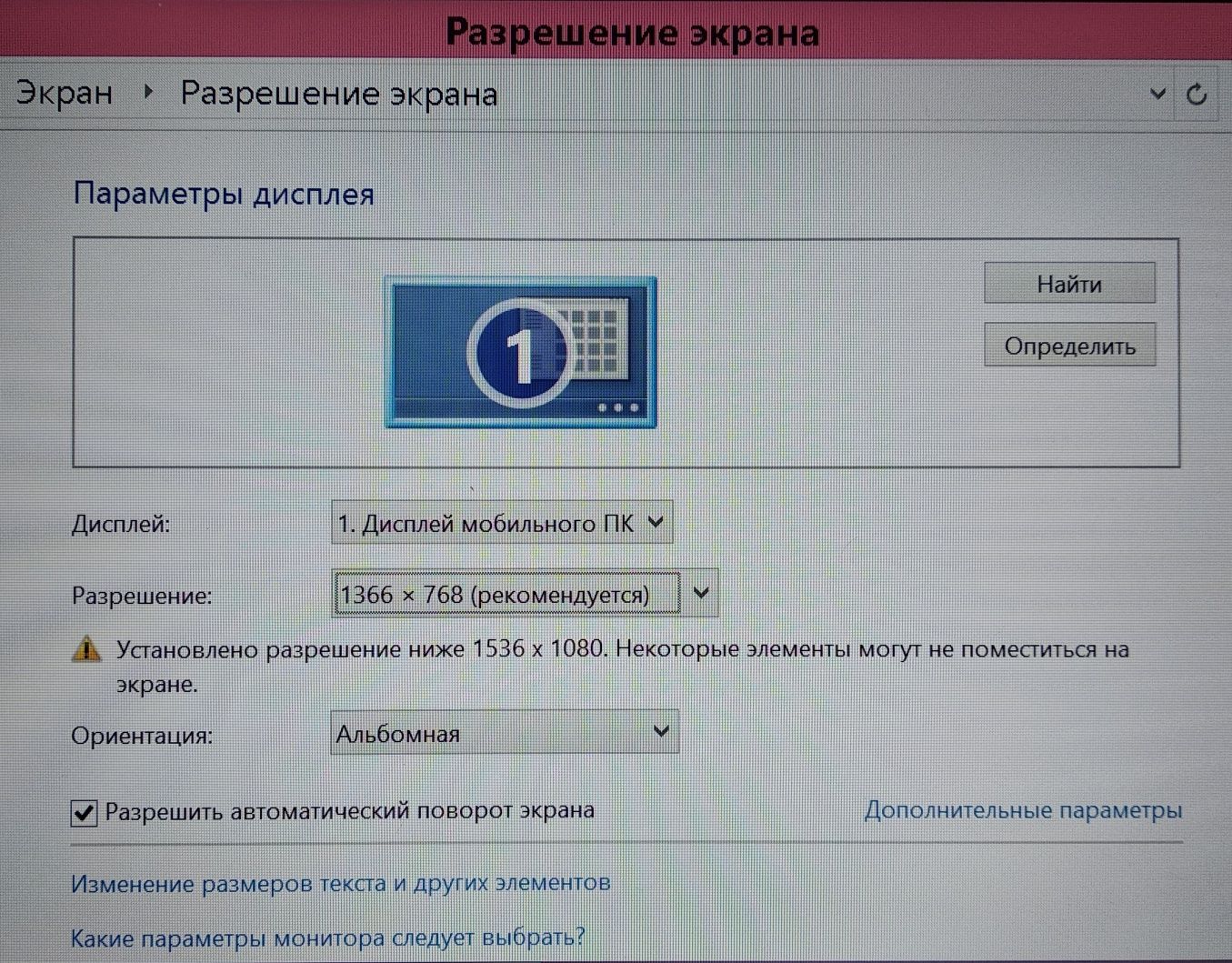Click the Разрешение экрана window title
Image resolution: width=1232 pixels, height=963 pixels.
coord(632,32)
